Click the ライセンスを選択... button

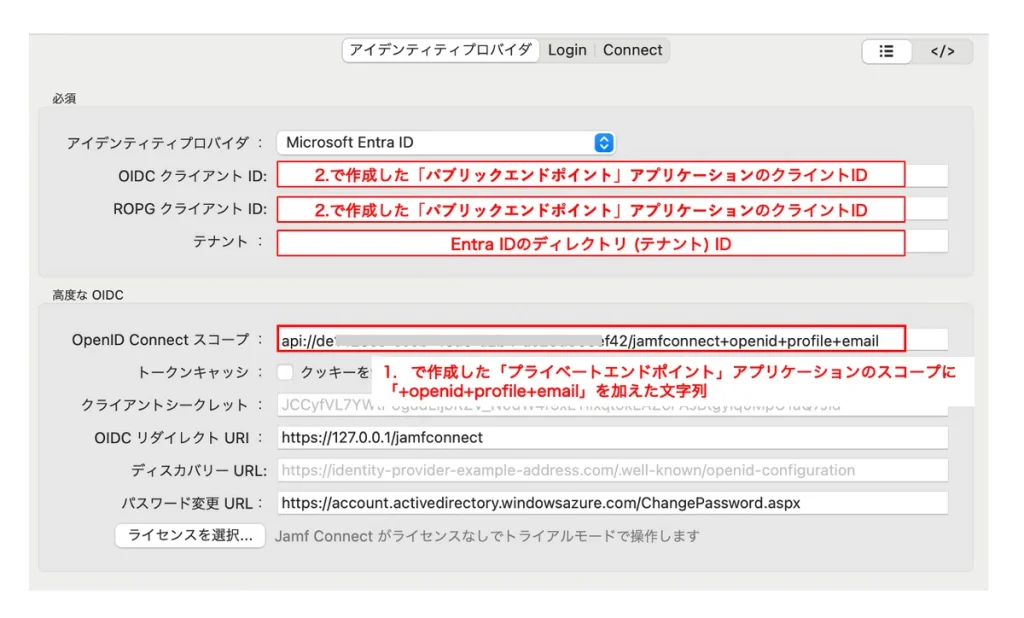190,535
